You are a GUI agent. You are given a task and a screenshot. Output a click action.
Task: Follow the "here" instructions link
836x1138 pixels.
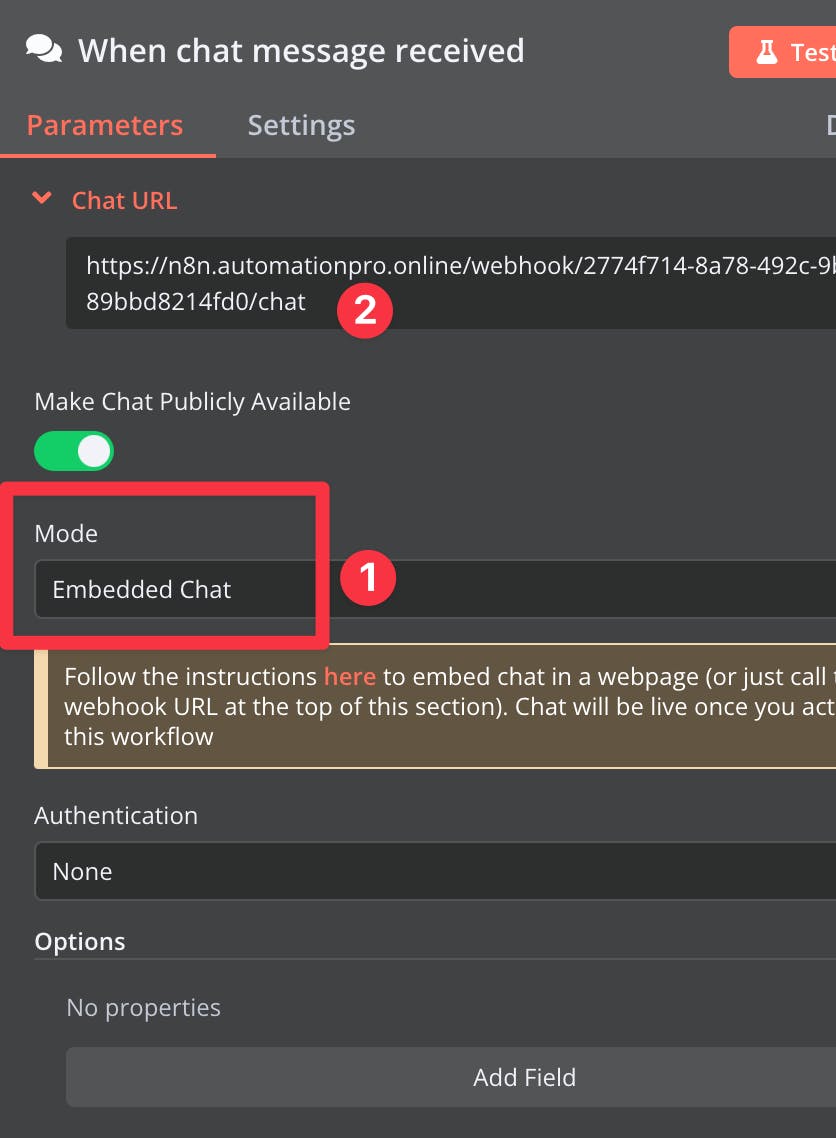click(349, 676)
